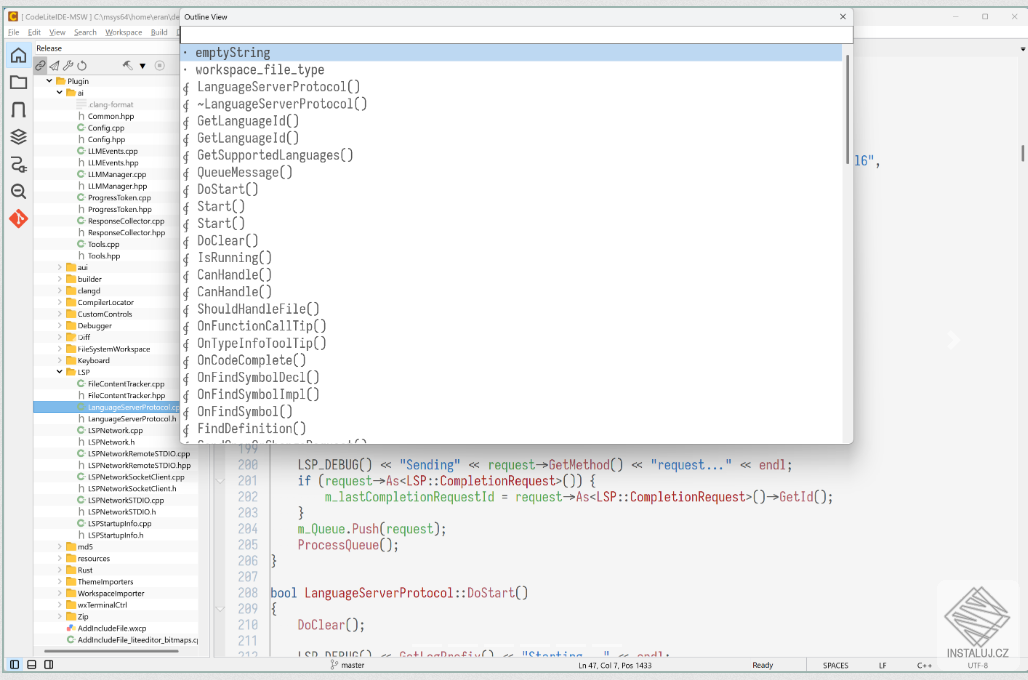Screen dimensions: 1028x680
Task: Select ShouldHandleFile() outline entry
Action: coord(511,309)
